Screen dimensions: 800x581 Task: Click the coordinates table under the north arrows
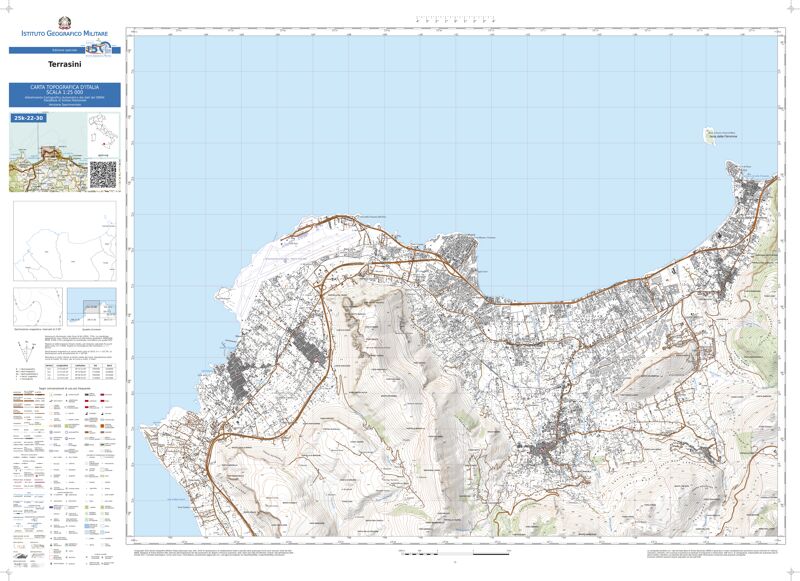[86, 370]
